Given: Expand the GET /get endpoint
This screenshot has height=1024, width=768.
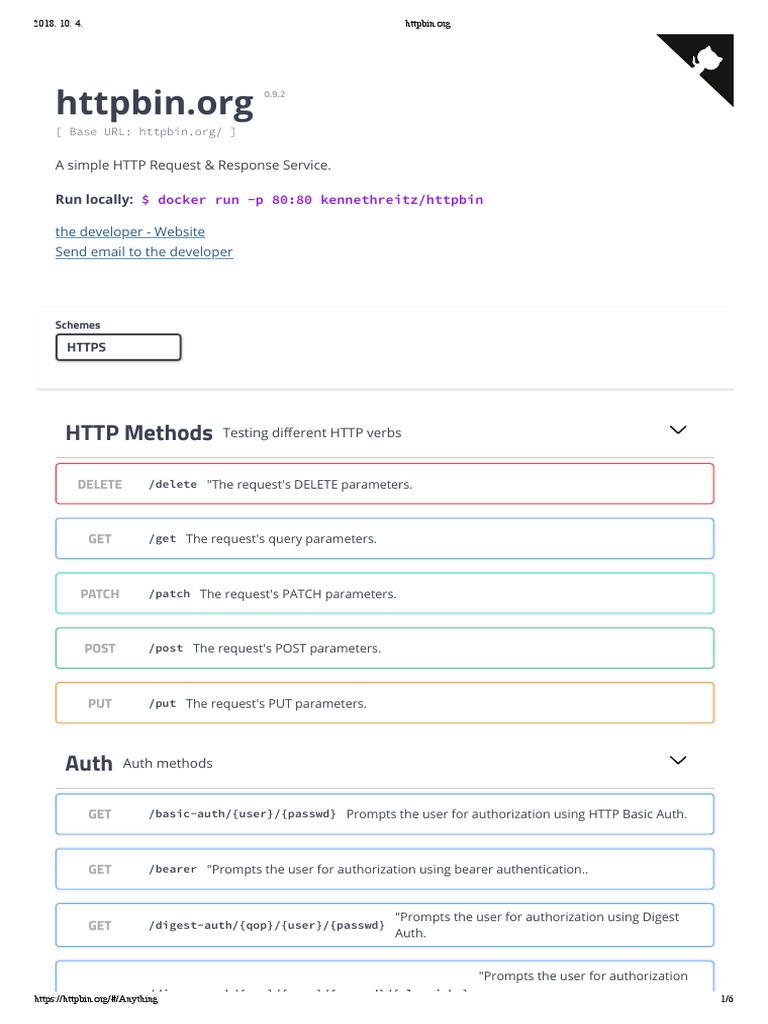Looking at the screenshot, I should [x=385, y=539].
